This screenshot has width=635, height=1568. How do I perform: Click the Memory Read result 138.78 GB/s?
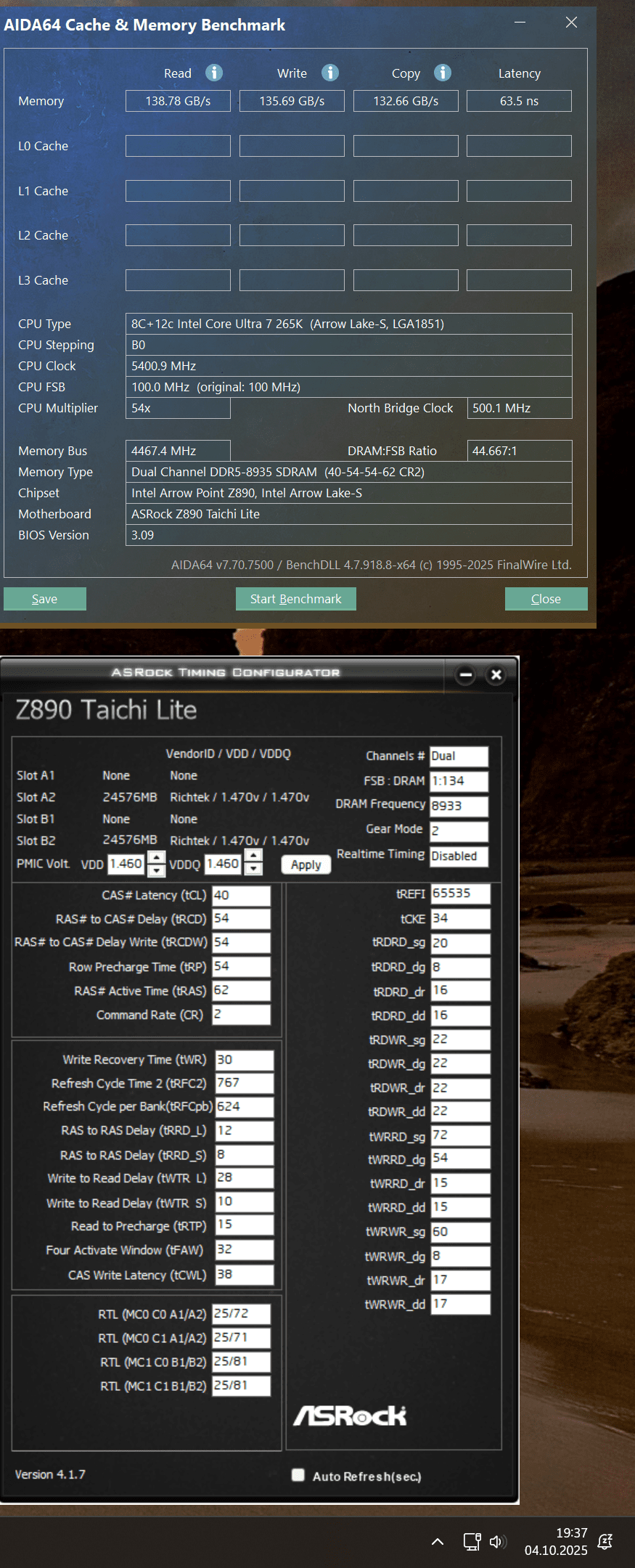point(178,101)
